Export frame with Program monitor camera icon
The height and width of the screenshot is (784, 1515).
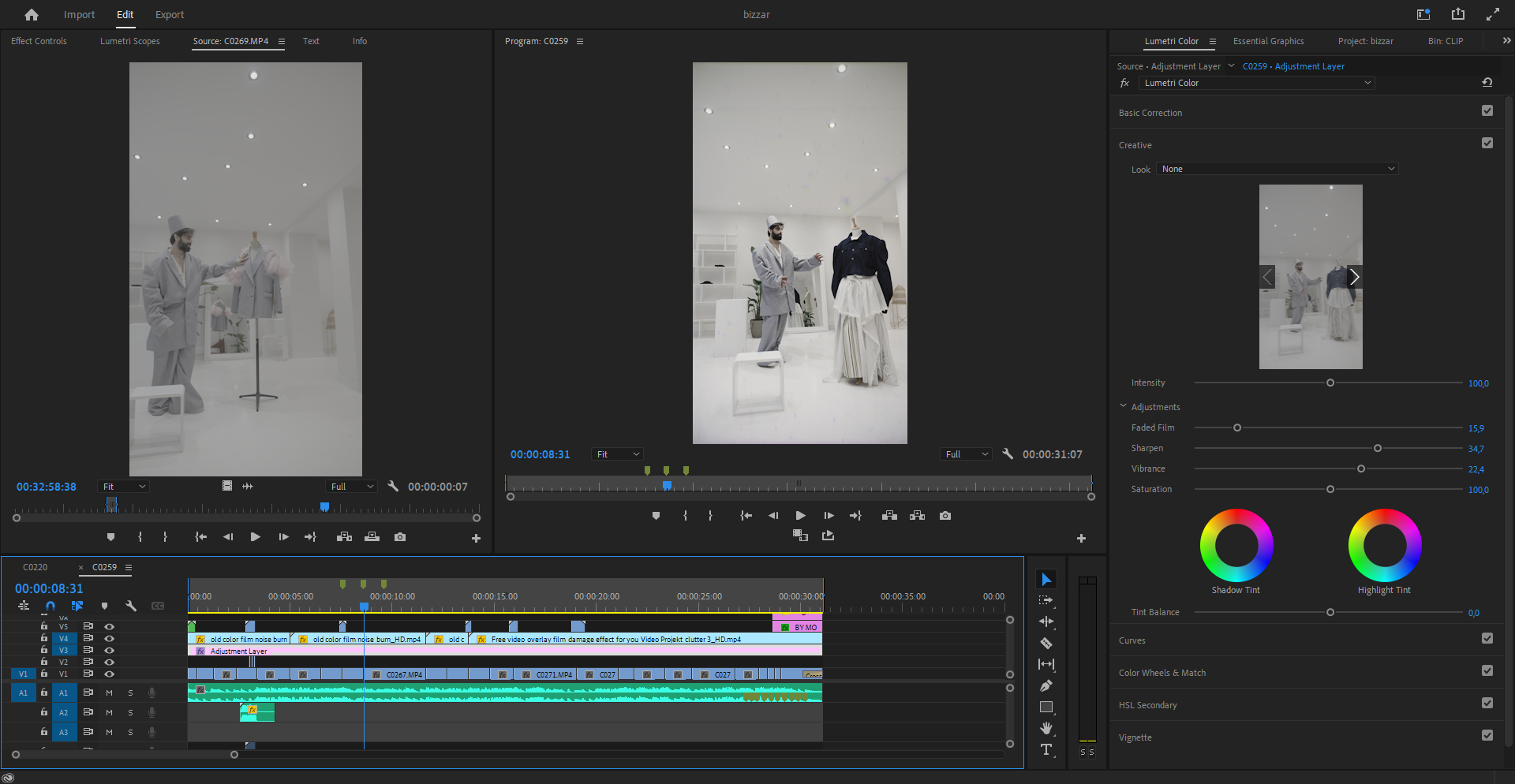945,516
